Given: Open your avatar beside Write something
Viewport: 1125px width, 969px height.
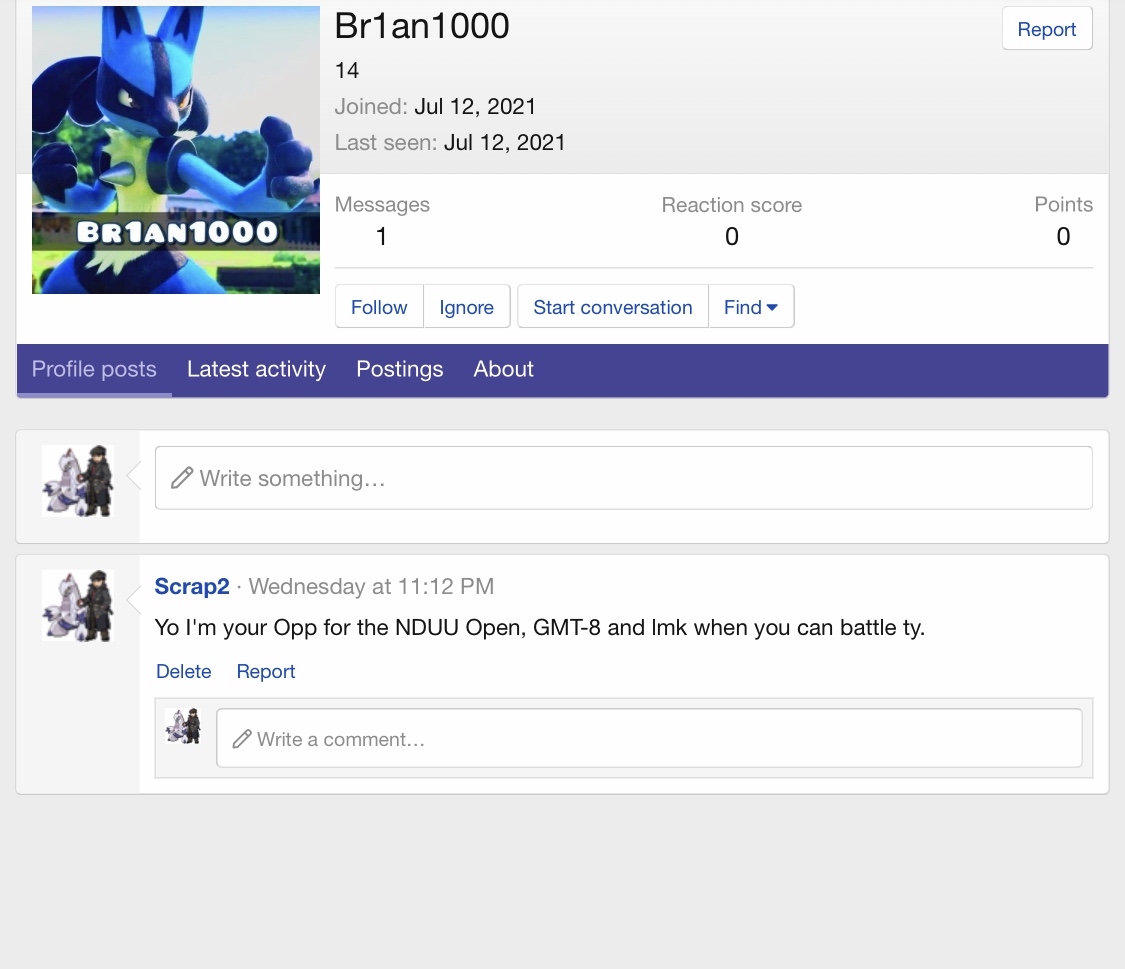Looking at the screenshot, I should point(77,481).
